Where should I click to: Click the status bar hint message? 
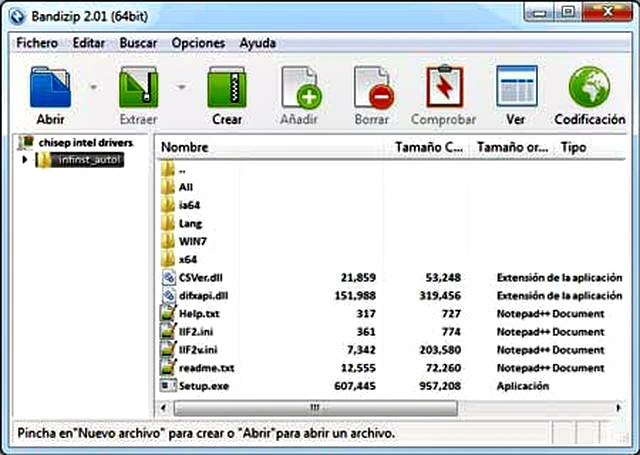(206, 433)
